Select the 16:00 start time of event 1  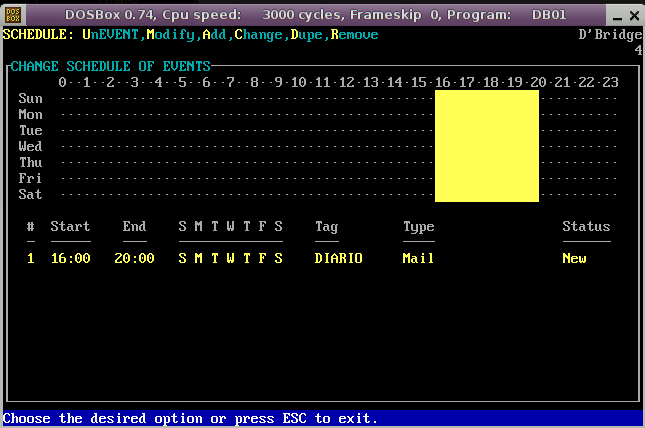tap(70, 258)
